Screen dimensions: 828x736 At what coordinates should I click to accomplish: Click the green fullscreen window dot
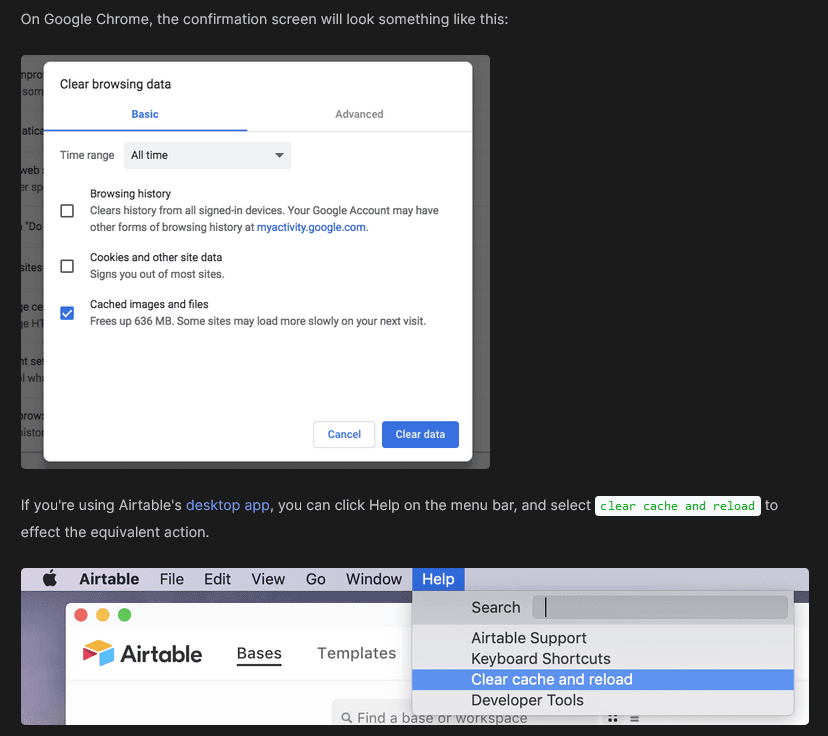click(125, 615)
